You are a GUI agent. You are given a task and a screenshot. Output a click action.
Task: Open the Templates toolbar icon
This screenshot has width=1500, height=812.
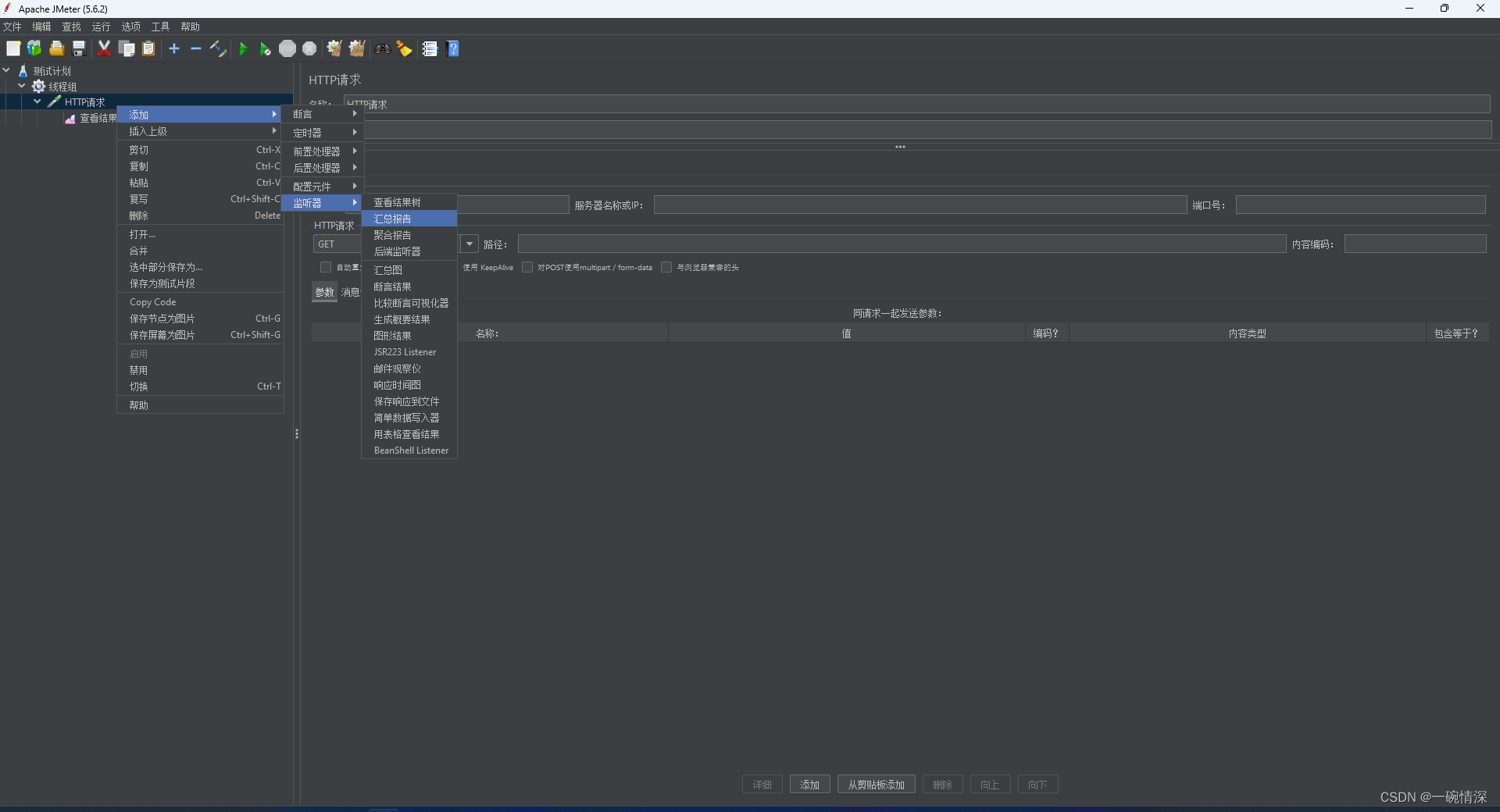click(x=34, y=48)
